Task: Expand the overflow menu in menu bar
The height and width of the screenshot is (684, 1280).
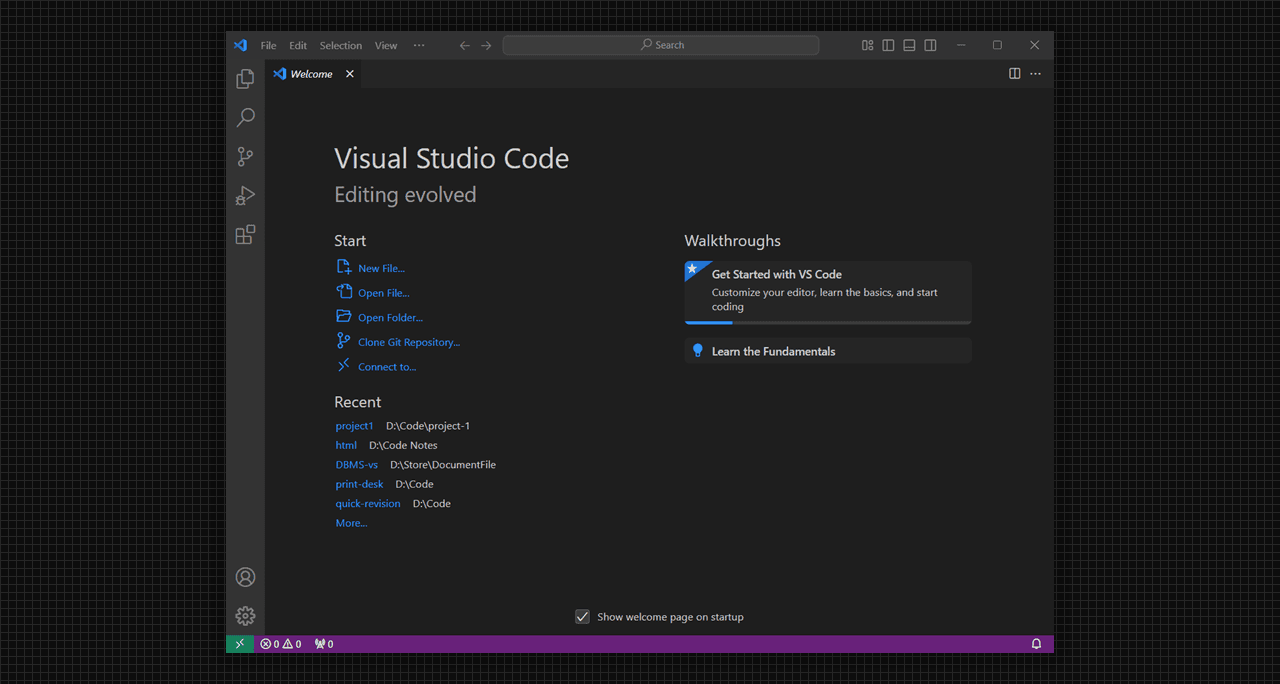Action: (x=418, y=45)
